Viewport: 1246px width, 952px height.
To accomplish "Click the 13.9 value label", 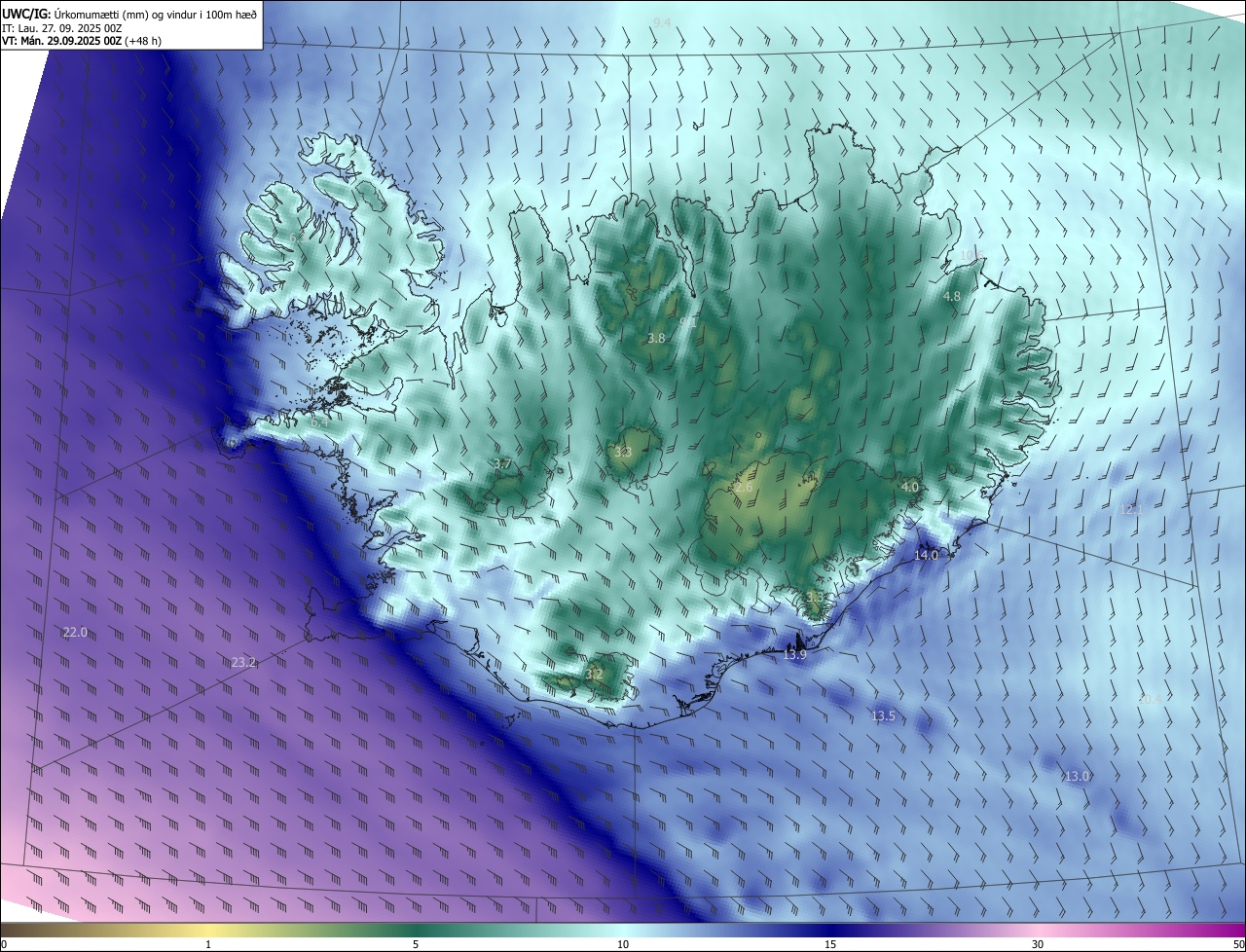I will tap(795, 655).
